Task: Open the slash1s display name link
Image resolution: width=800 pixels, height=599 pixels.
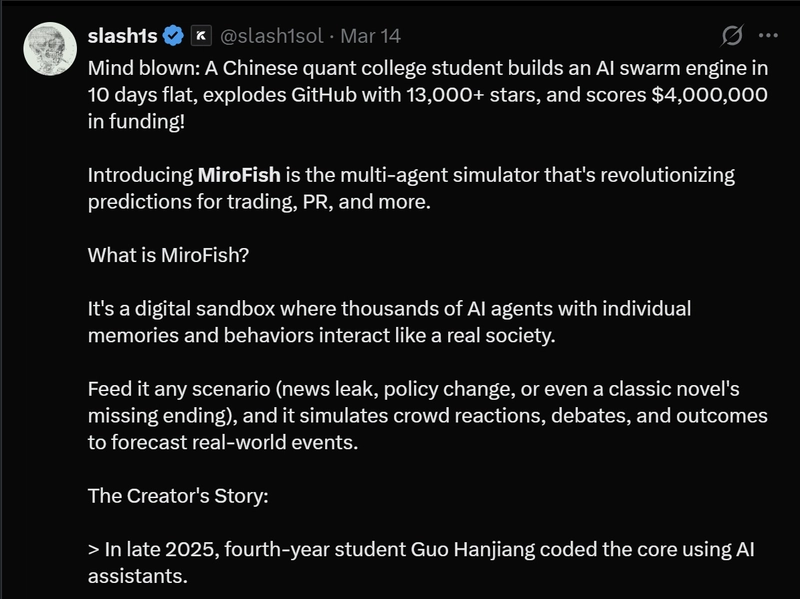Action: 123,36
